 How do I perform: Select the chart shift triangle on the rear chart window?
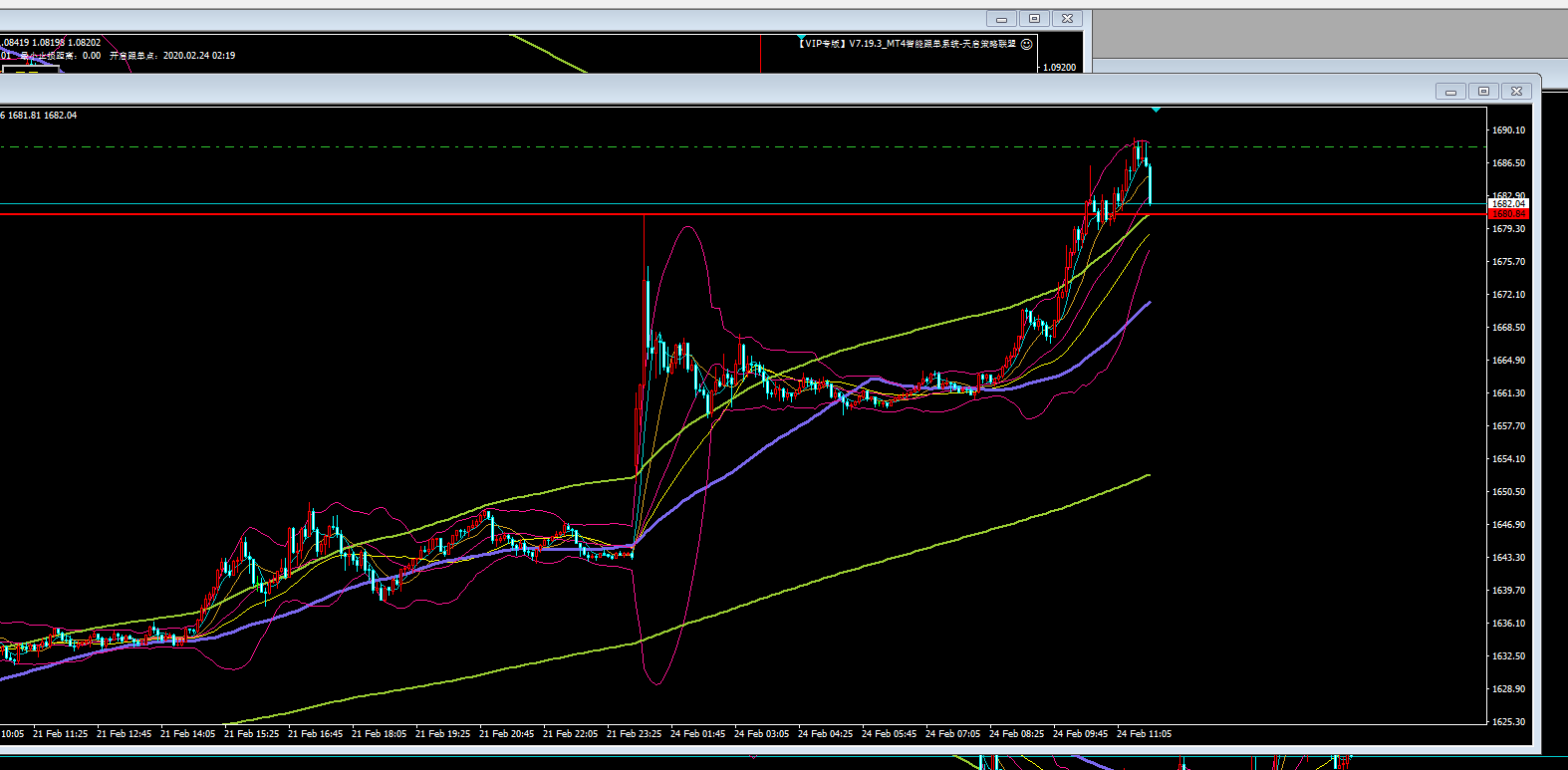click(x=802, y=38)
